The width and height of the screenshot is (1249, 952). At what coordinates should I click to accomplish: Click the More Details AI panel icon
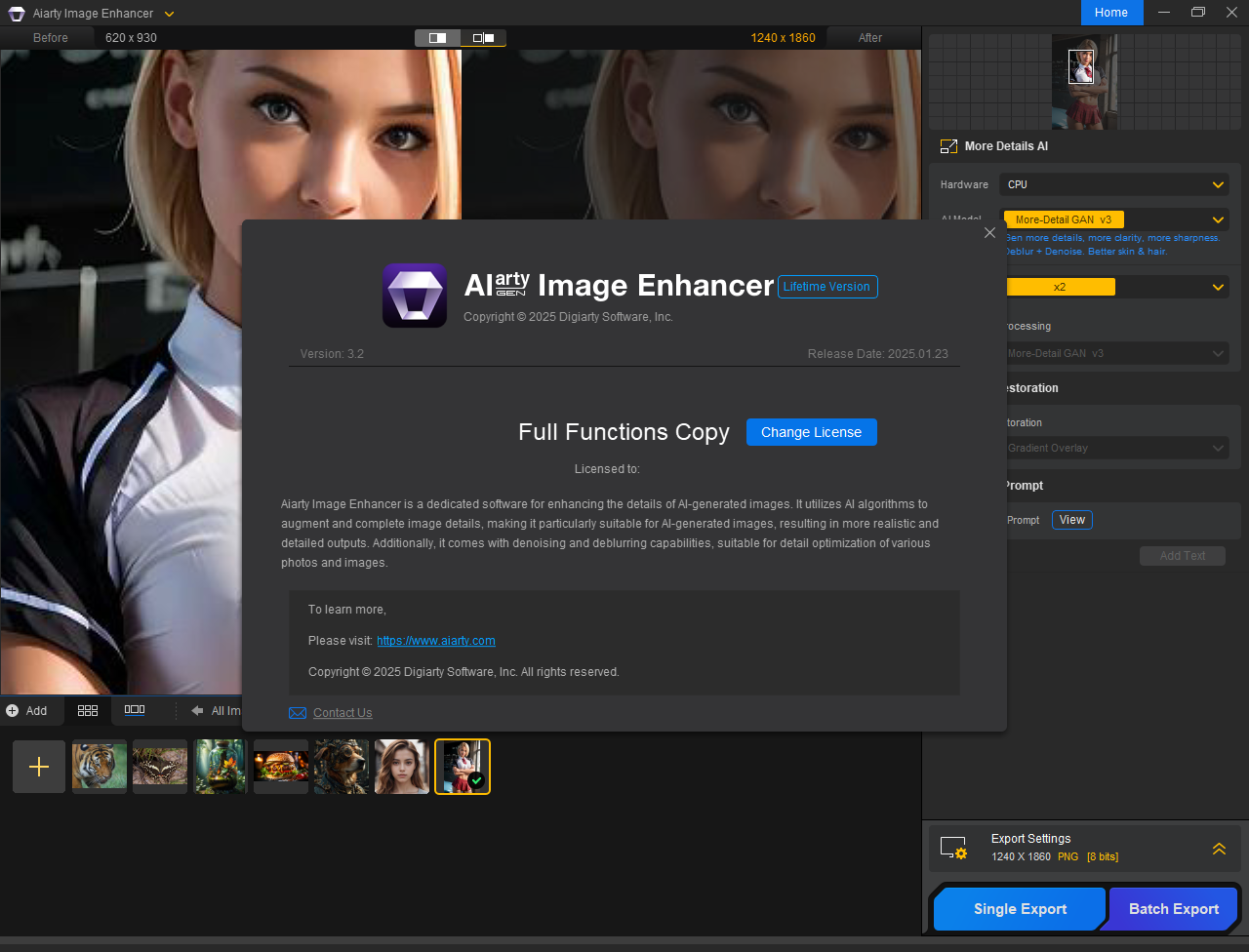click(948, 146)
